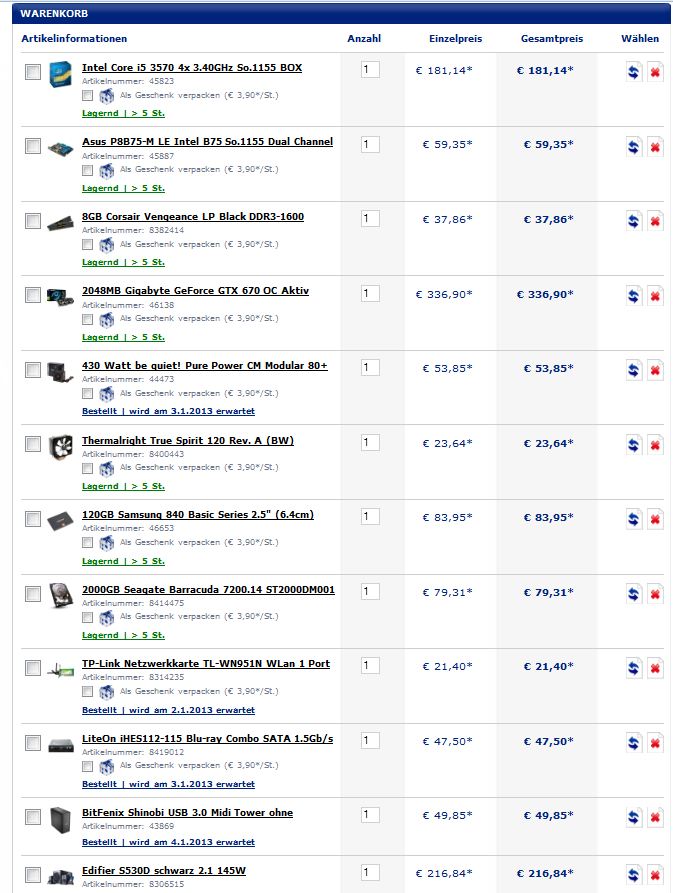The height and width of the screenshot is (893, 673).
Task: Tick gift wrap checkbox for Thermalright True Spirit
Action: pos(87,468)
